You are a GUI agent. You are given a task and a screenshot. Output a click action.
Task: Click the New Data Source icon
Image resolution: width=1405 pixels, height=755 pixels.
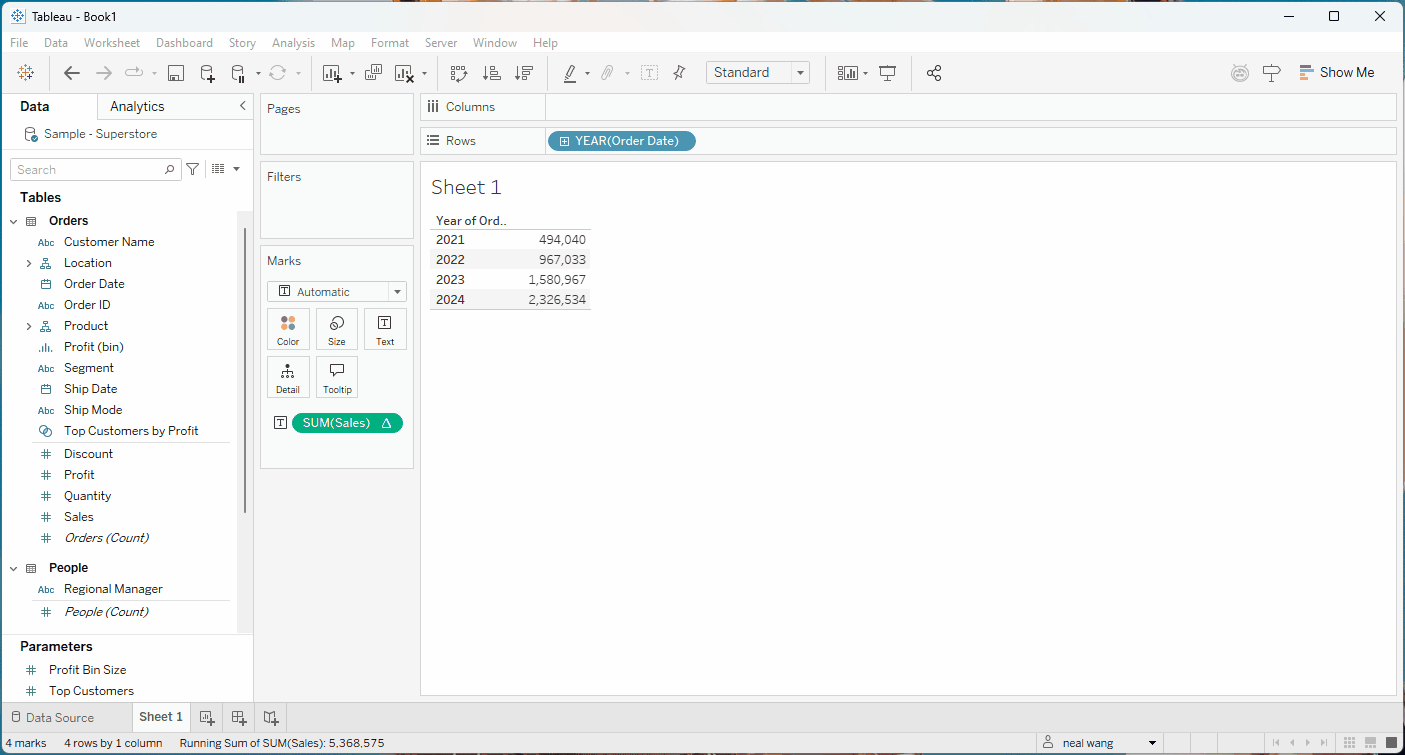tap(207, 73)
